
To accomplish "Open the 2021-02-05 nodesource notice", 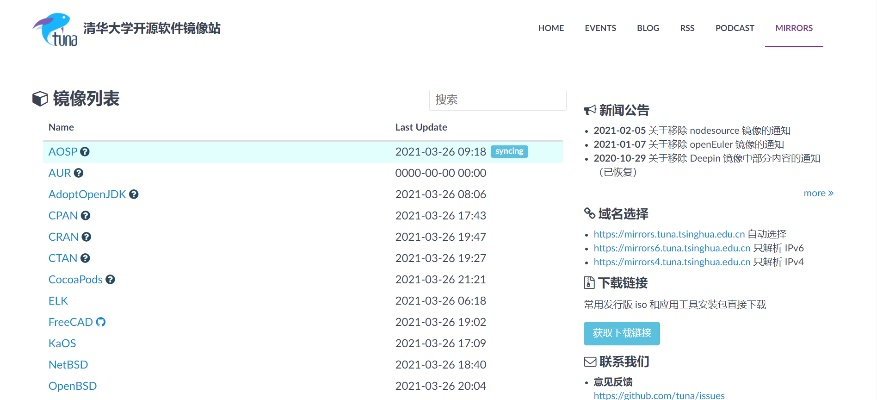I will (x=692, y=131).
